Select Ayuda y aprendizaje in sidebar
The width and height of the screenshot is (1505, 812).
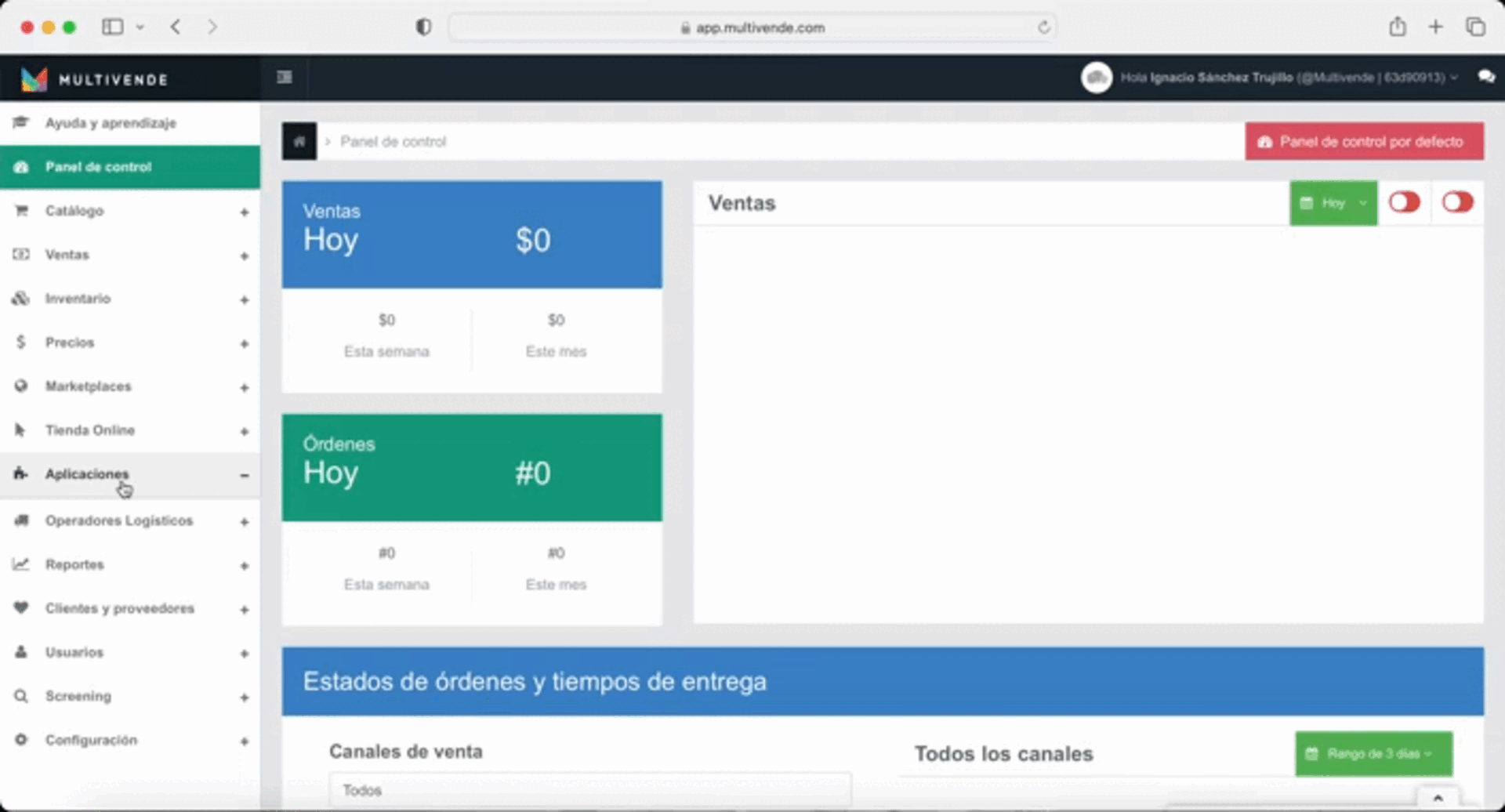[111, 123]
